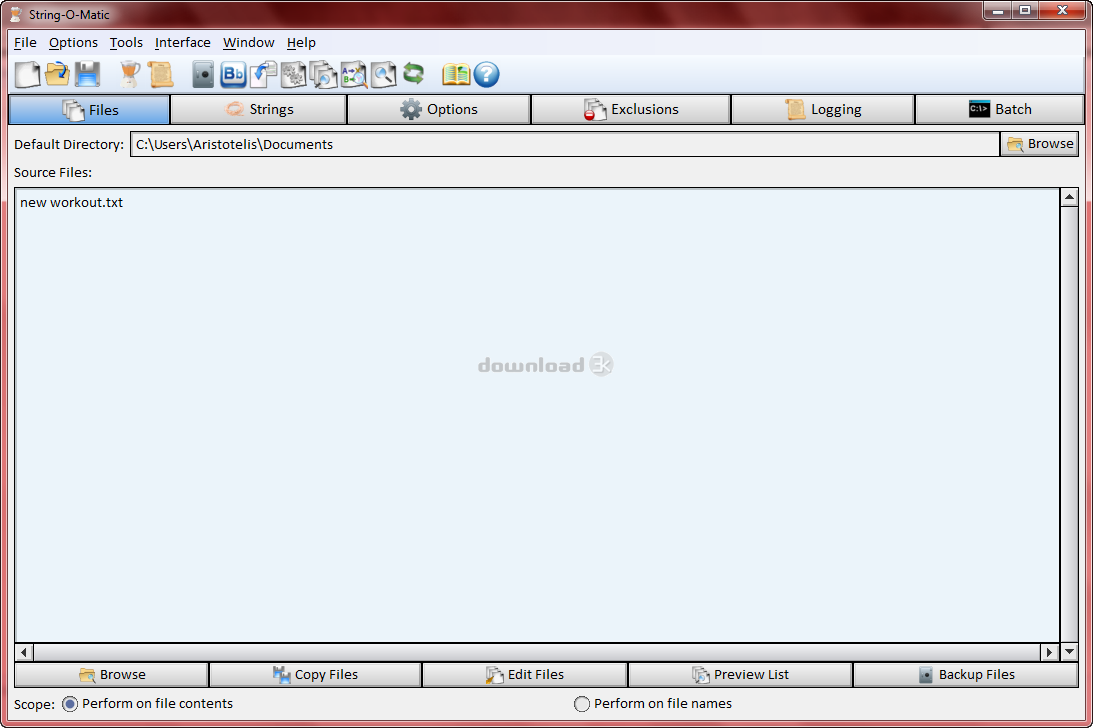
Task: Open the Interface menu
Action: tap(183, 43)
